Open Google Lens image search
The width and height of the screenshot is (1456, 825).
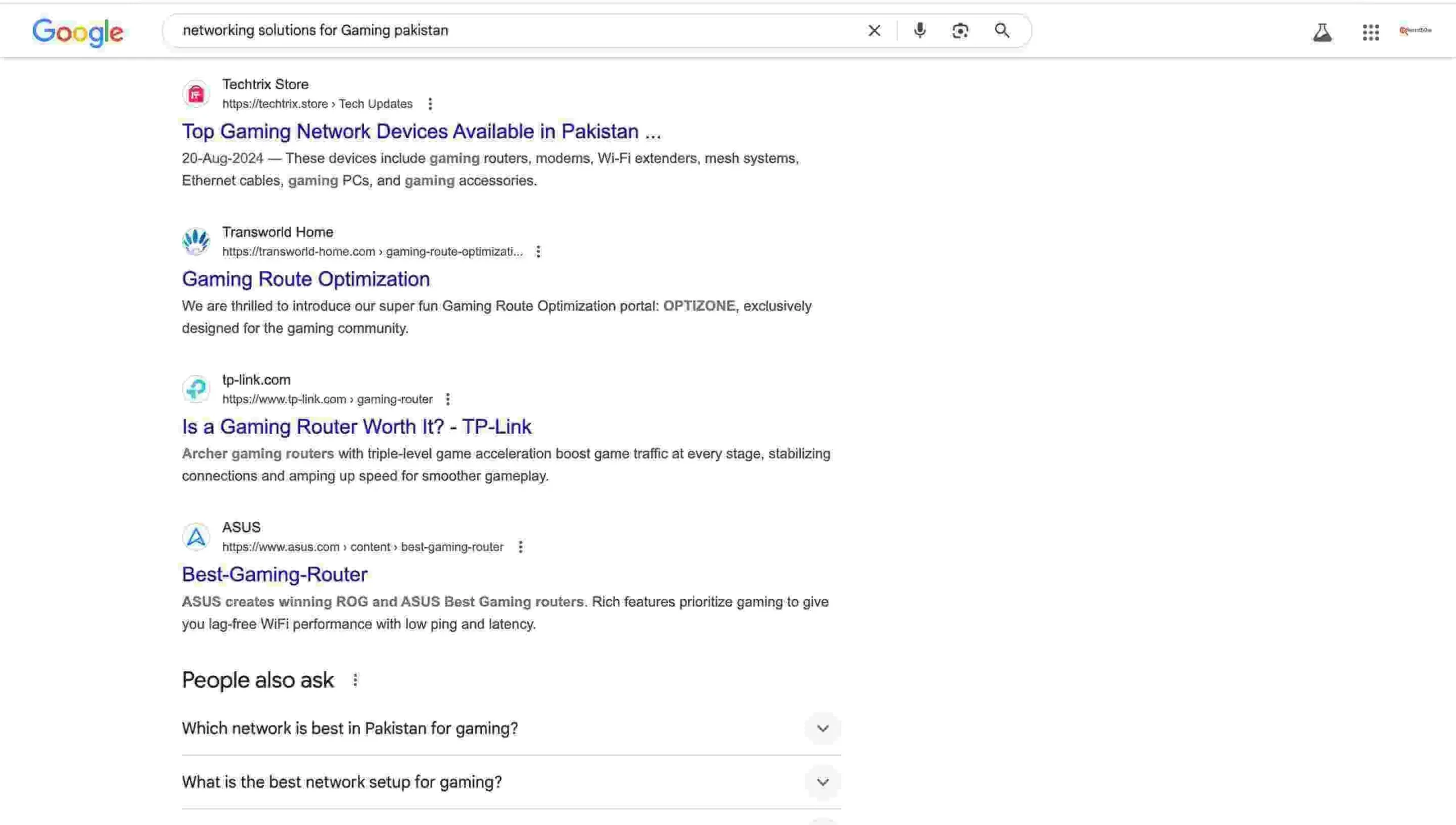coord(959,30)
